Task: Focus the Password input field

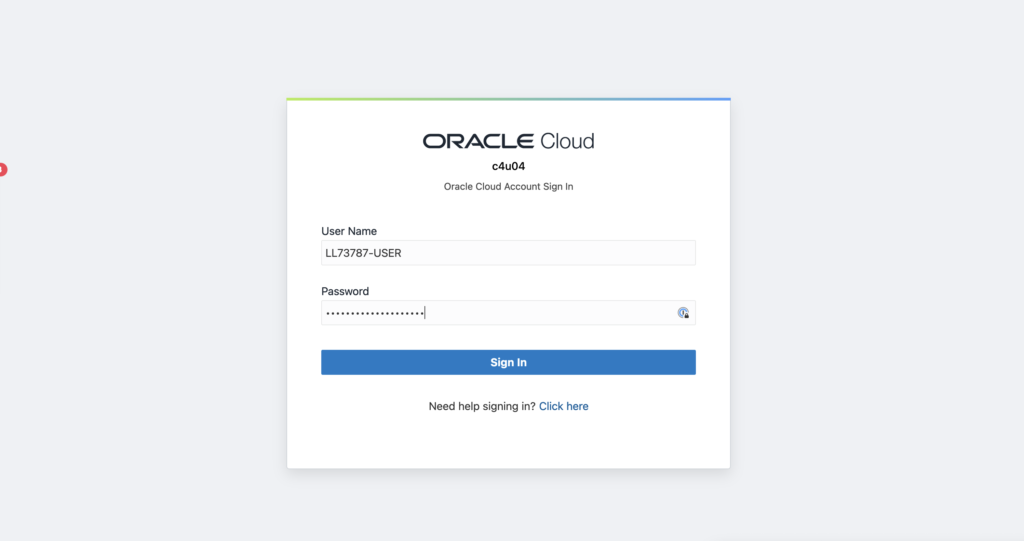Action: [x=498, y=313]
